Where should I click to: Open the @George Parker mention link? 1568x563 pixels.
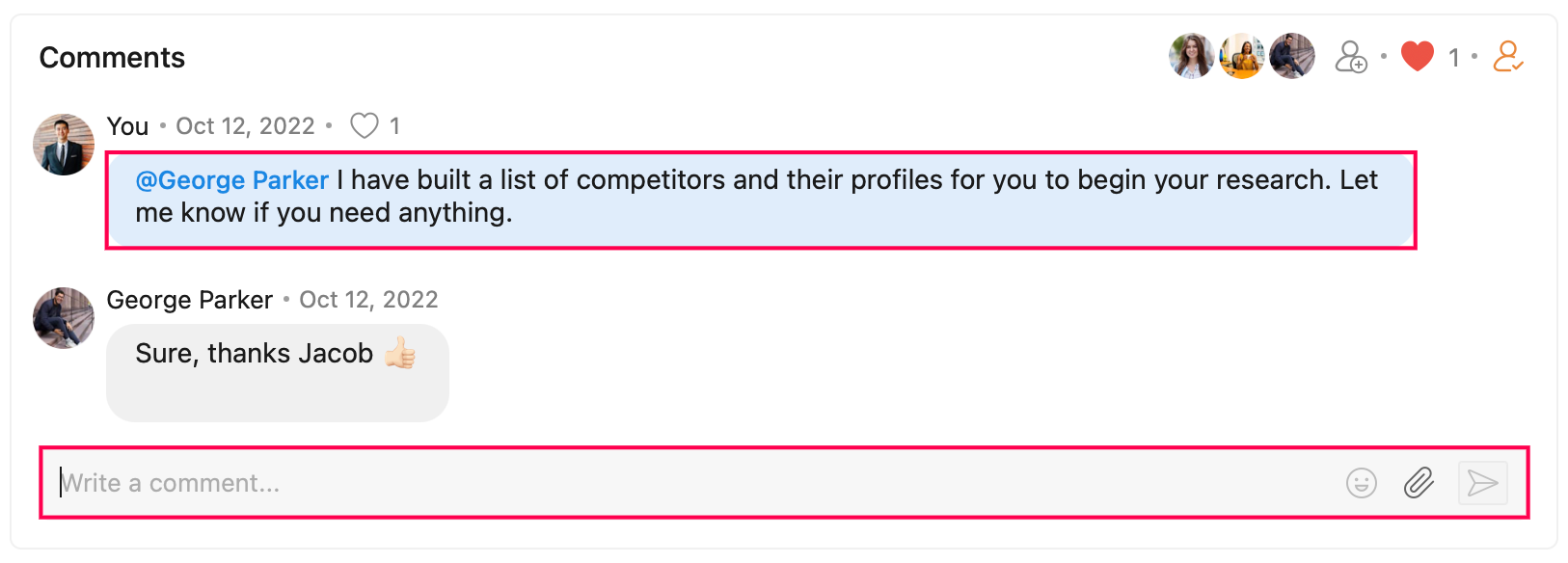232,180
